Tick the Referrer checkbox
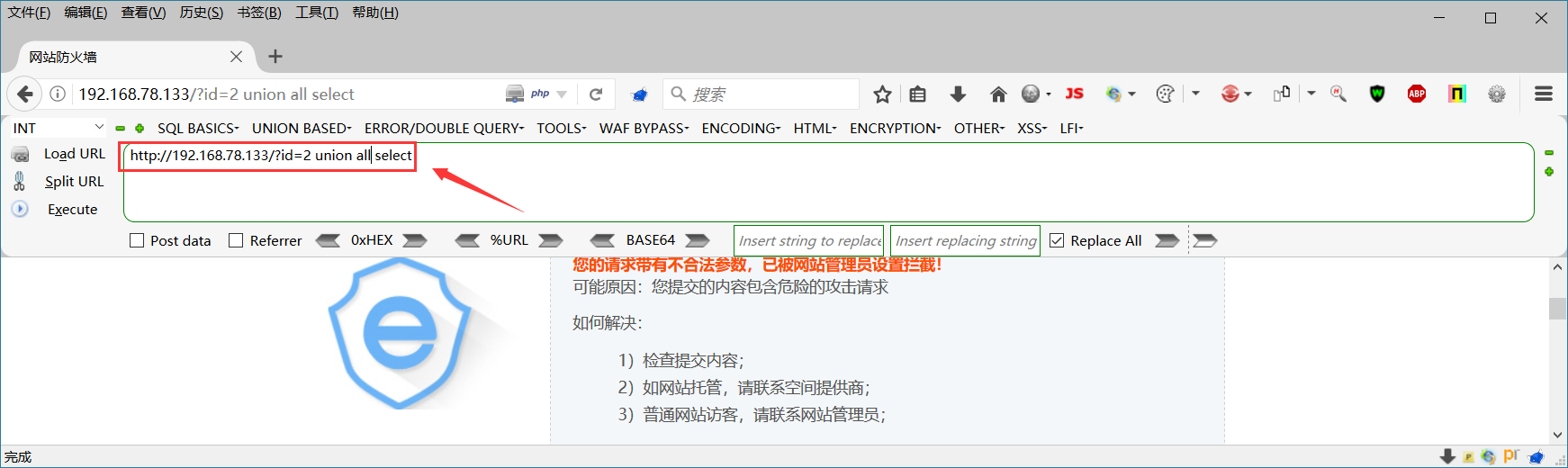1568x468 pixels. coord(236,240)
